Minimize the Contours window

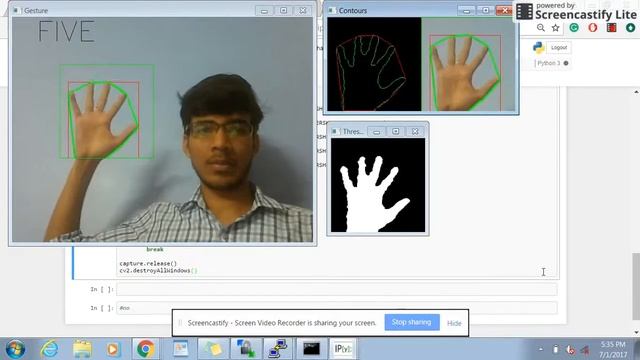tap(467, 11)
